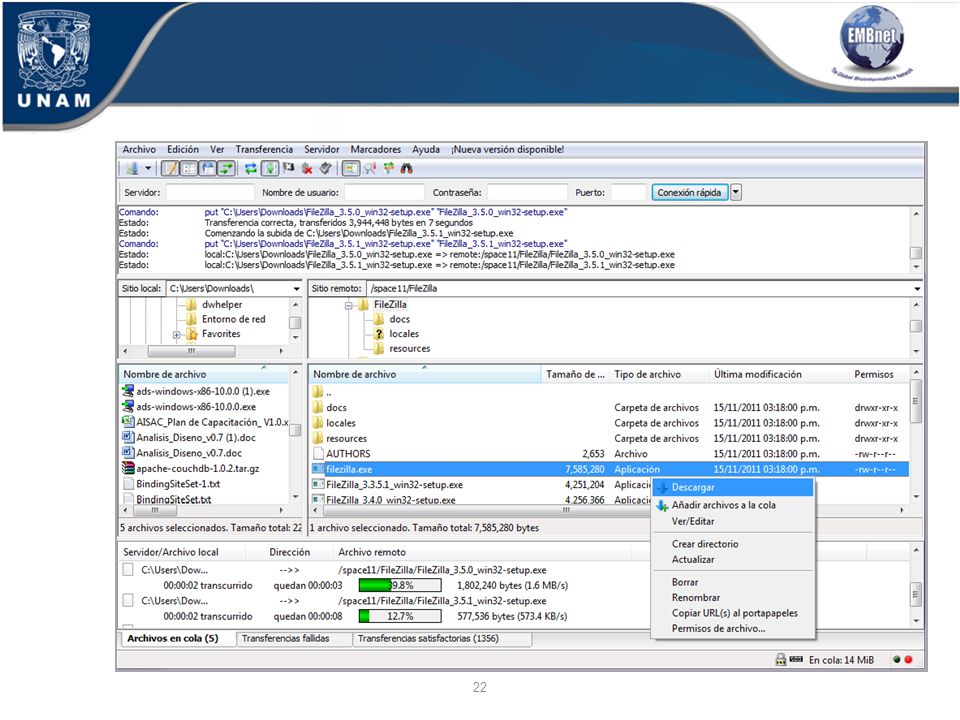Sort remote files by Tipo de archivo

(x=659, y=374)
